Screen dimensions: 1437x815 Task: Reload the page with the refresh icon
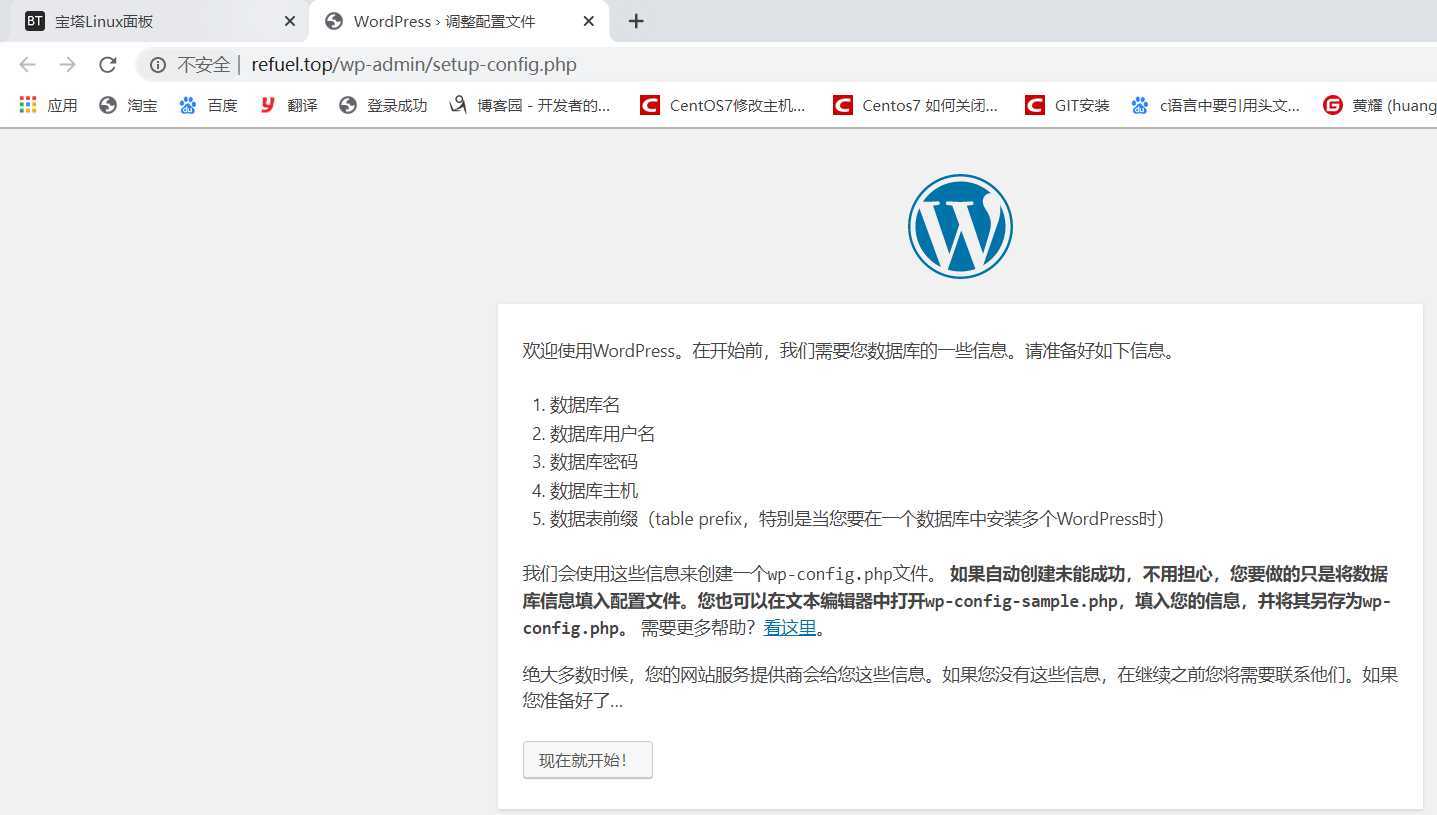pyautogui.click(x=108, y=65)
